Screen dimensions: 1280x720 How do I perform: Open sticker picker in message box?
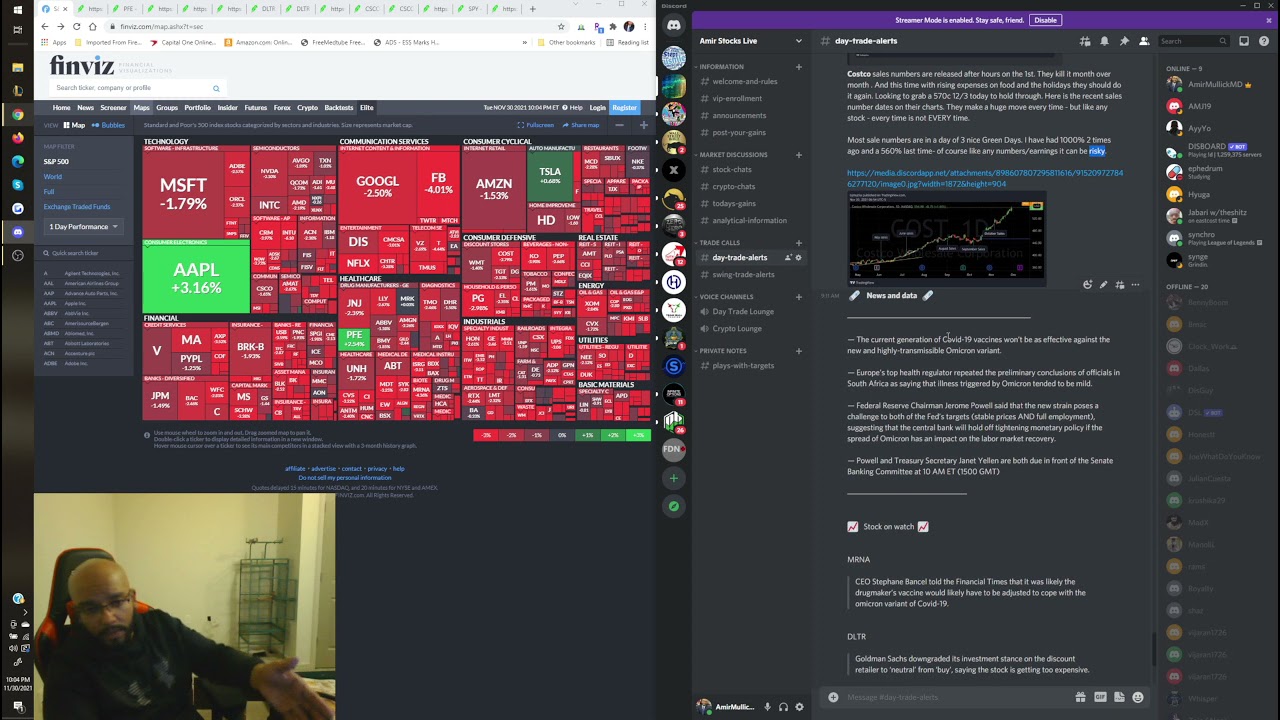tap(1119, 697)
